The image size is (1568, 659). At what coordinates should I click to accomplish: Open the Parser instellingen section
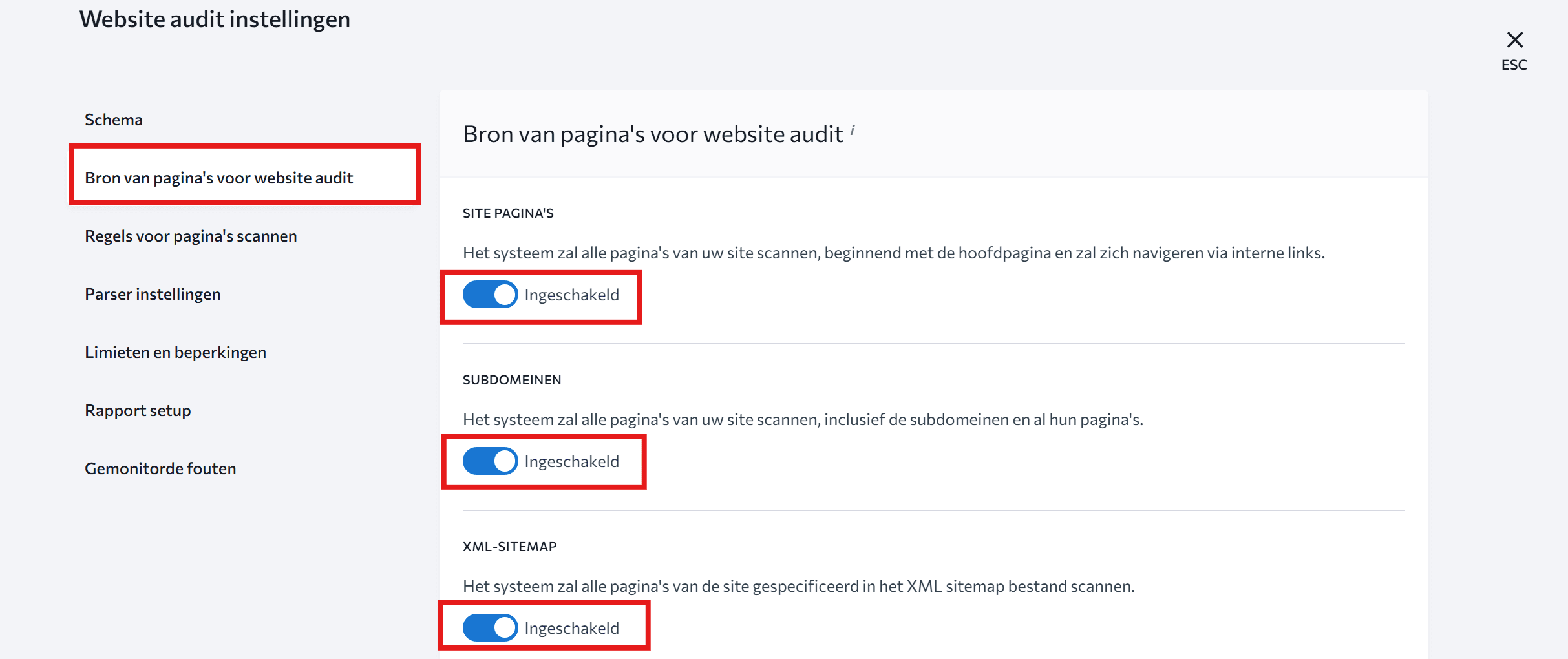point(153,294)
